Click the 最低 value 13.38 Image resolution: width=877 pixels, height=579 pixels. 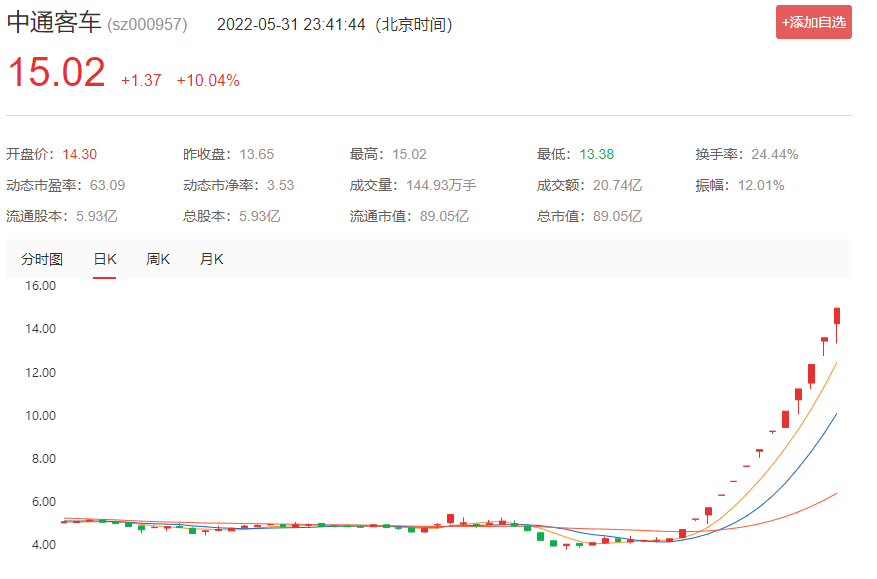coord(597,154)
